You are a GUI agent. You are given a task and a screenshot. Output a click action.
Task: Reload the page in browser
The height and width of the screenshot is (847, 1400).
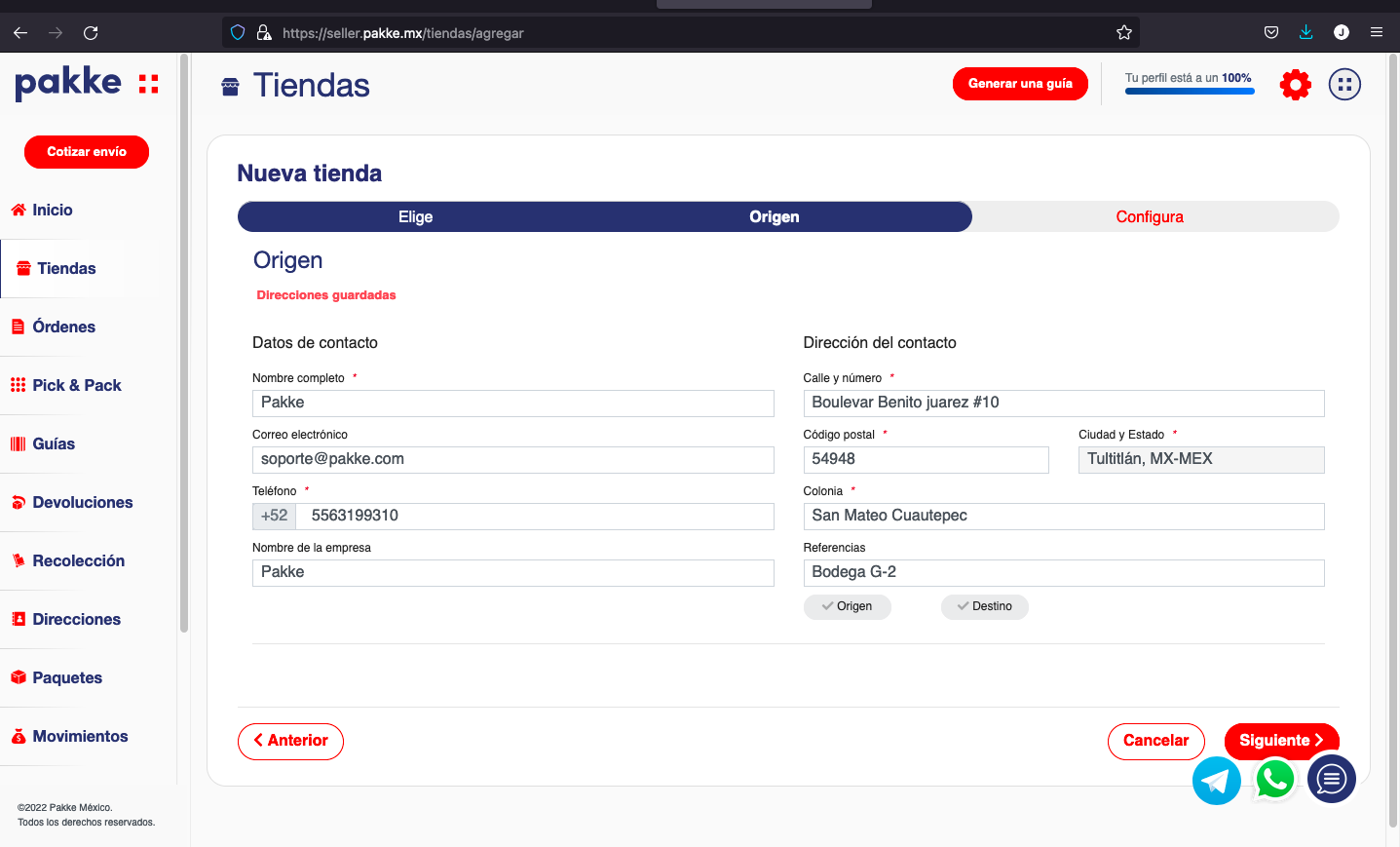pos(91,32)
